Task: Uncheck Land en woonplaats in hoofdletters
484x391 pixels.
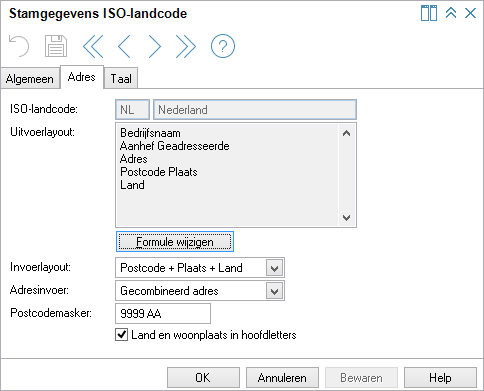Action: click(x=121, y=335)
